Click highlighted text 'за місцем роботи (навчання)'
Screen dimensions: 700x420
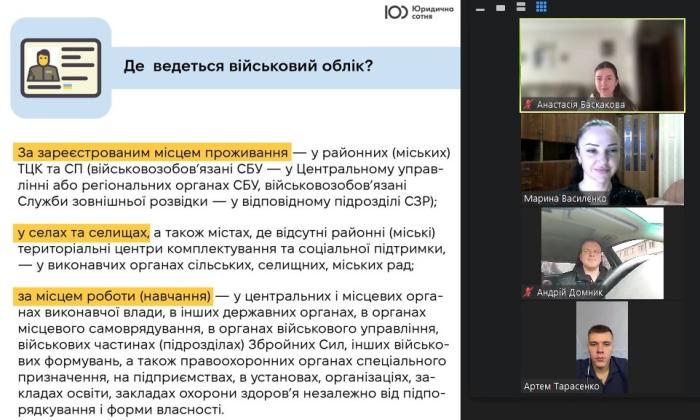115,297
